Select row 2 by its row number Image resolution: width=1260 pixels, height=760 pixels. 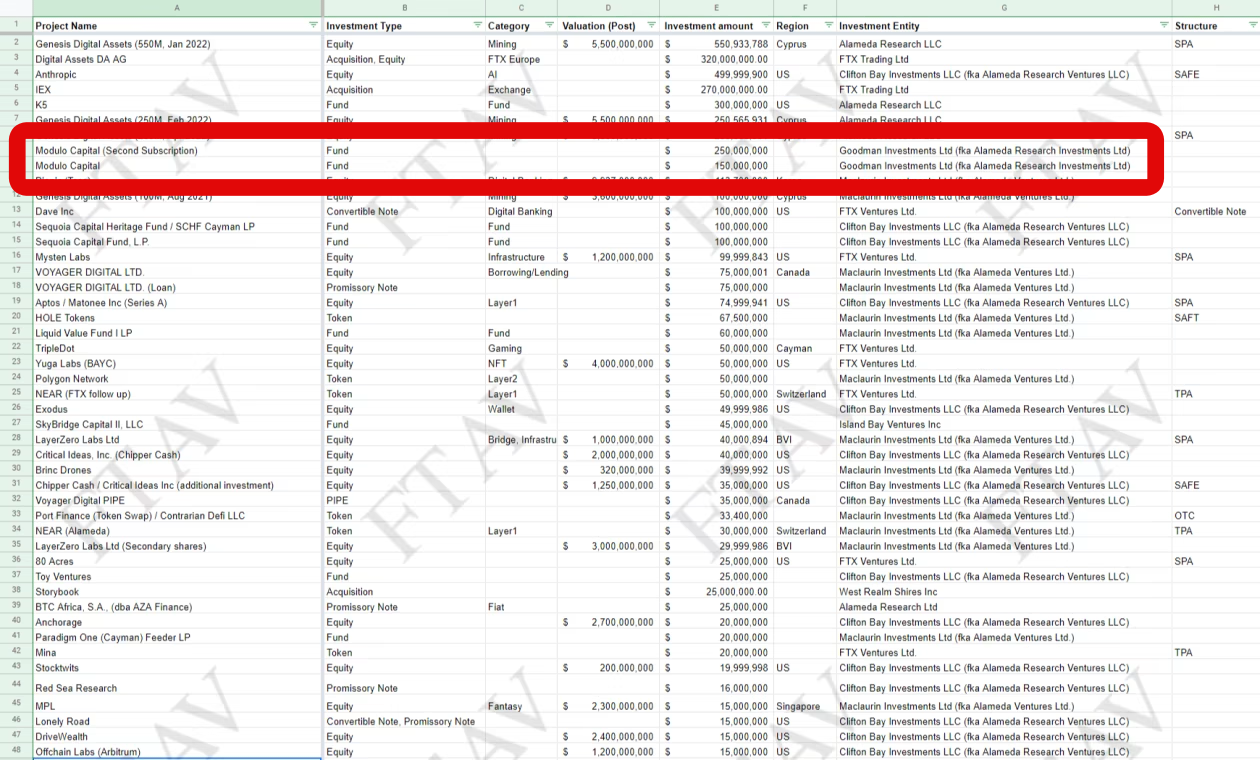click(x=16, y=44)
